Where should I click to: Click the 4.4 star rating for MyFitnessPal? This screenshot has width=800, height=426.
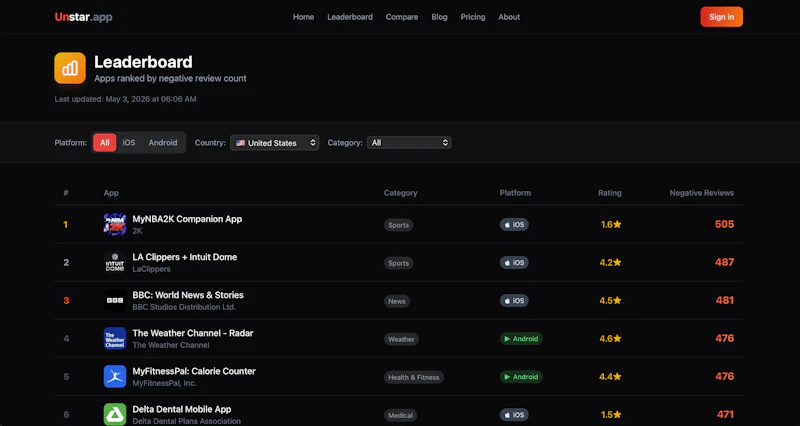click(610, 377)
